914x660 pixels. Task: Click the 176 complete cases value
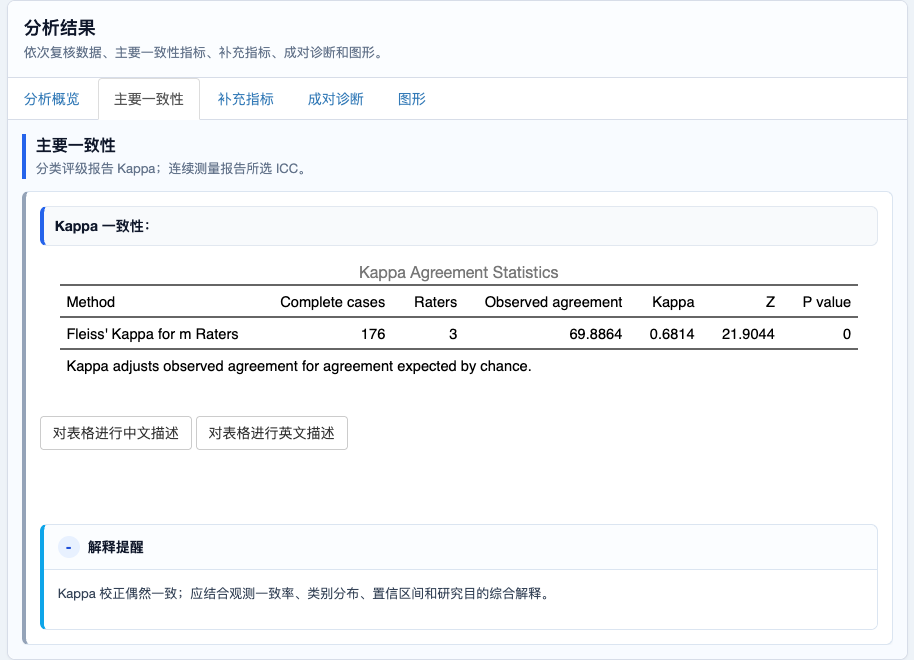[x=373, y=334]
